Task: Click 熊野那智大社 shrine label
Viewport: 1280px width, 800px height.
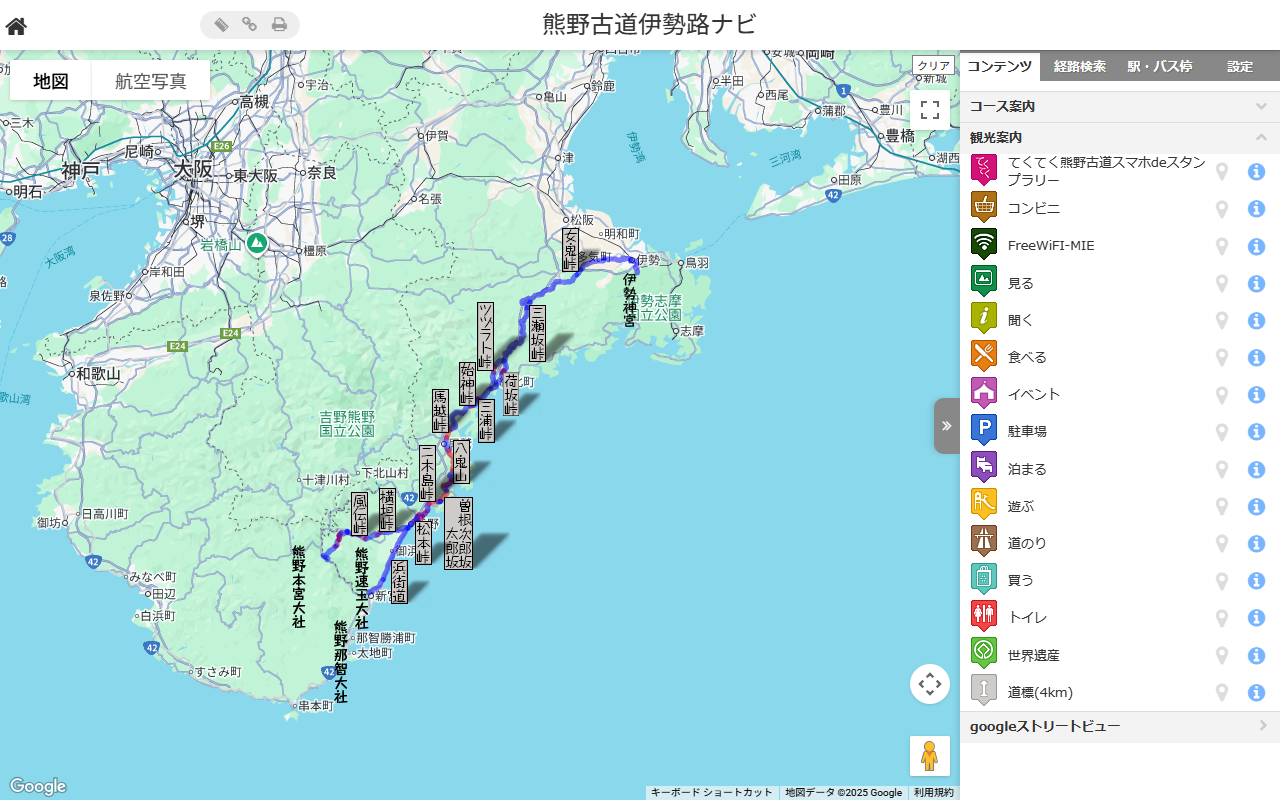Action: [x=341, y=662]
